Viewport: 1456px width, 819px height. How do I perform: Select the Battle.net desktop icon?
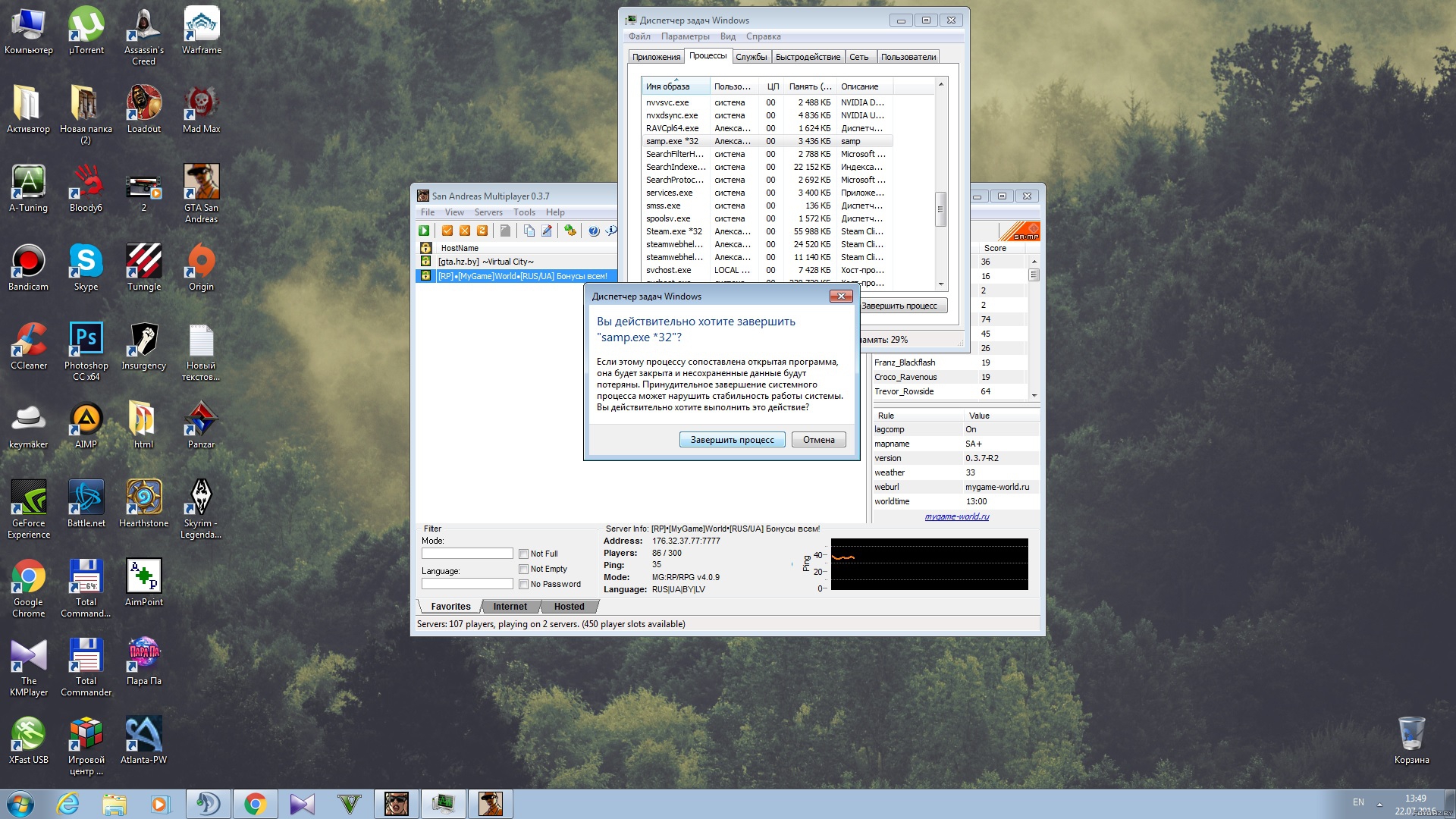coord(86,504)
